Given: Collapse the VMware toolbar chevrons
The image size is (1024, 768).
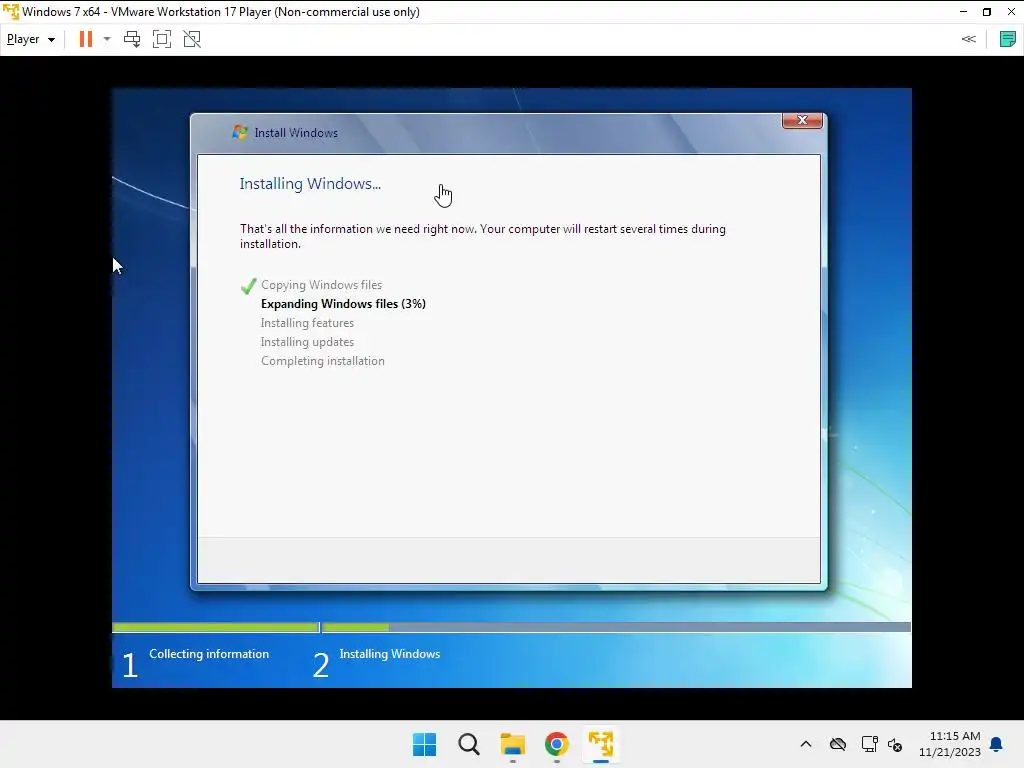Looking at the screenshot, I should (x=968, y=39).
